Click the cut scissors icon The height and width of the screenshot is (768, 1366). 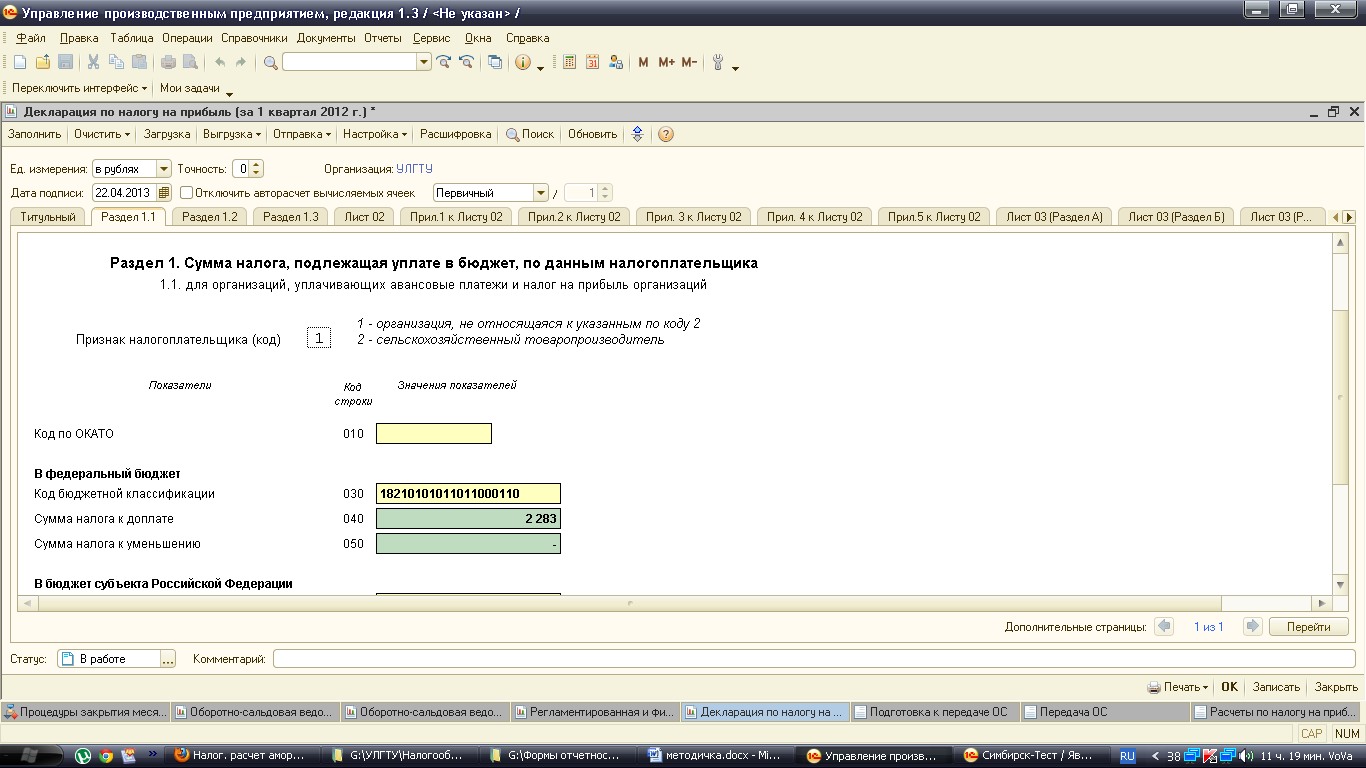(x=93, y=62)
